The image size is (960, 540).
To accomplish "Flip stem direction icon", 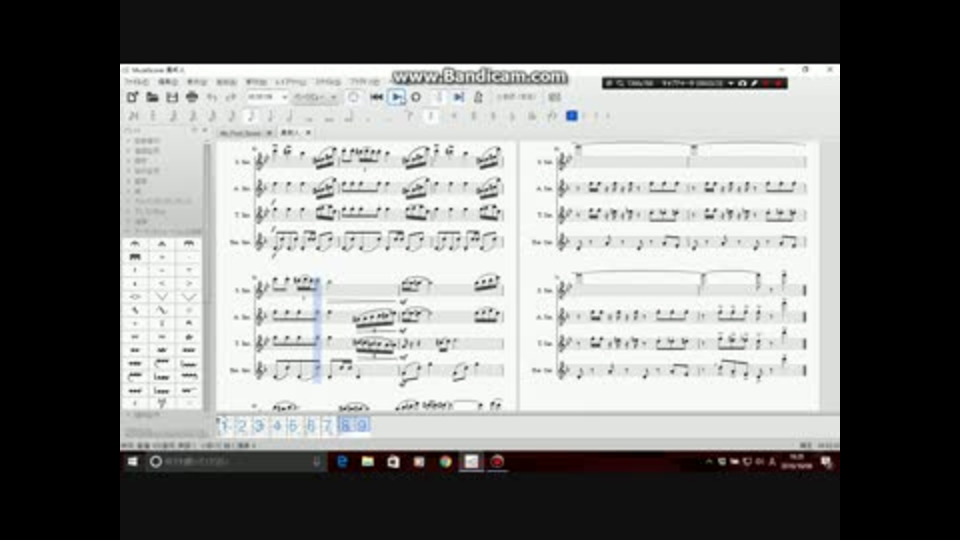I will tap(552, 115).
